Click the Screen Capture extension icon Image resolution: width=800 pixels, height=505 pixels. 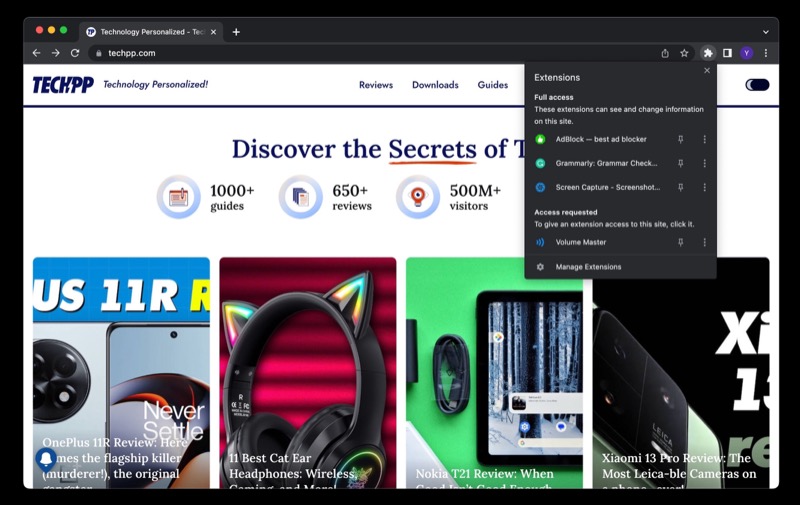[x=540, y=187]
